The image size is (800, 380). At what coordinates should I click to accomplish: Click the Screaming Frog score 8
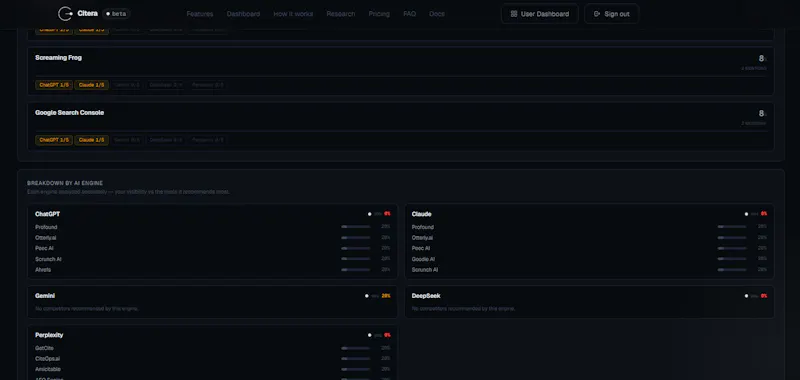click(x=761, y=59)
